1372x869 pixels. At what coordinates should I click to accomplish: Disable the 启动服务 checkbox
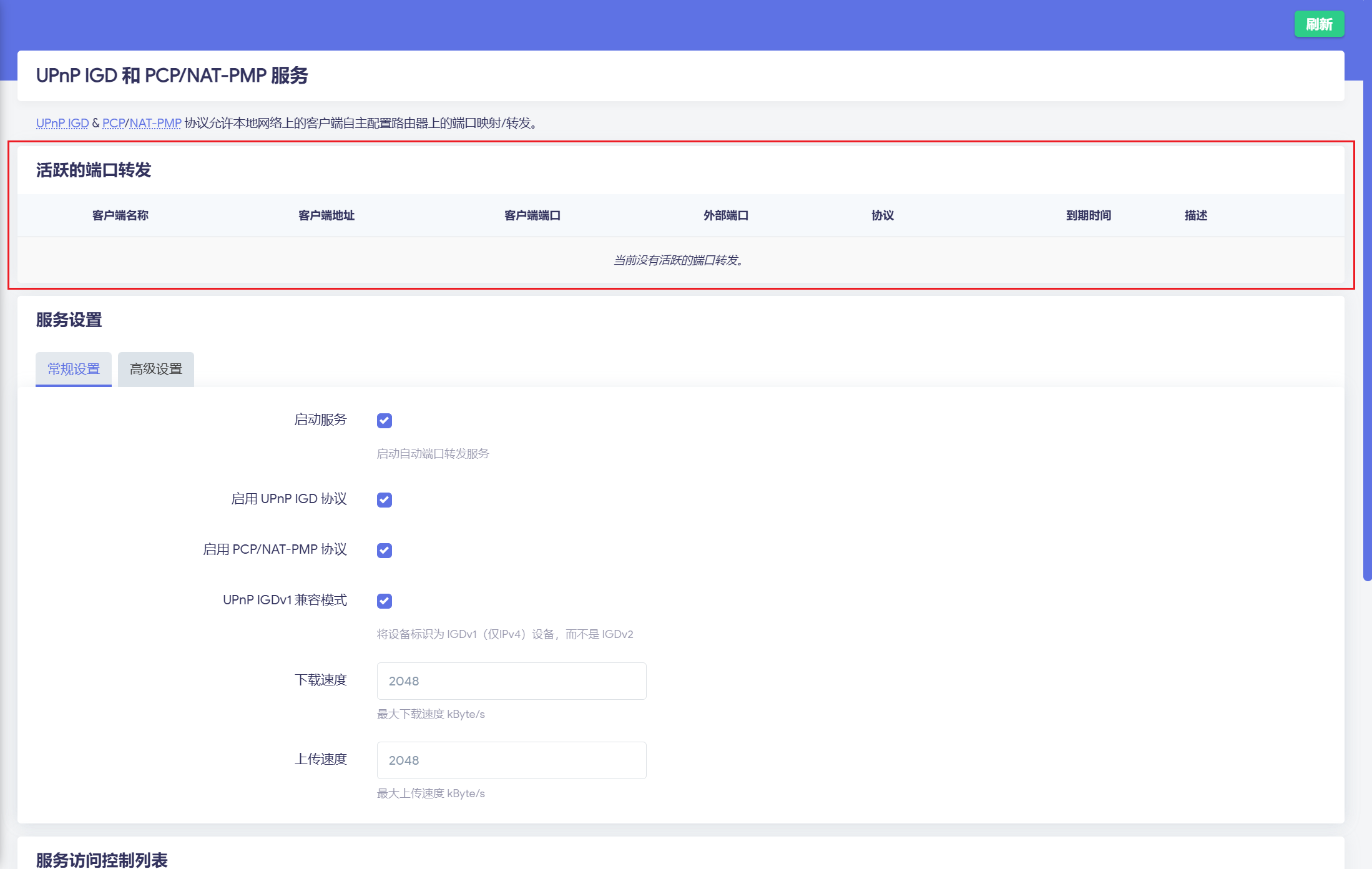(x=384, y=420)
